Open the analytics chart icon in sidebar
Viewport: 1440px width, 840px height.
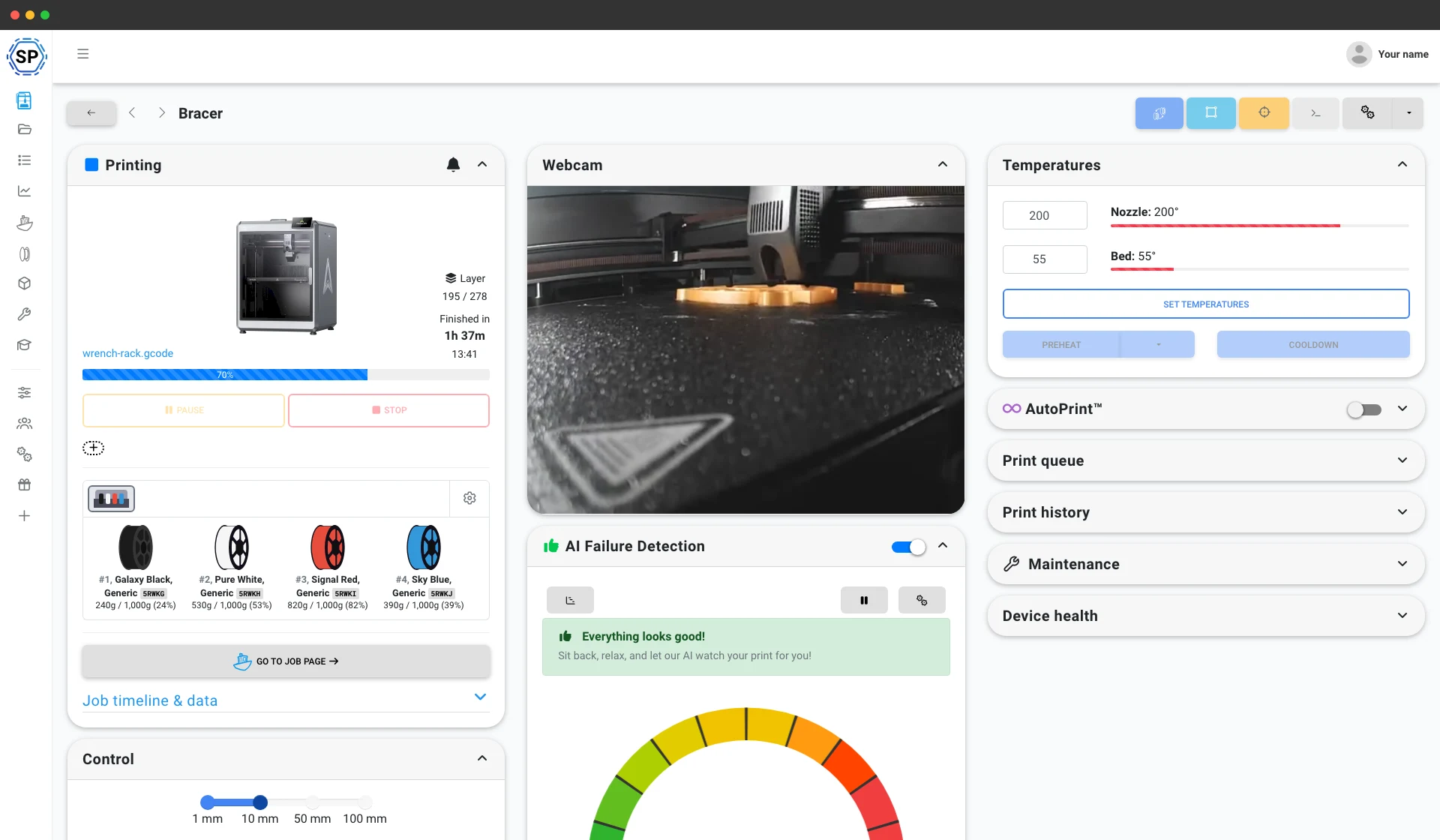pos(24,191)
